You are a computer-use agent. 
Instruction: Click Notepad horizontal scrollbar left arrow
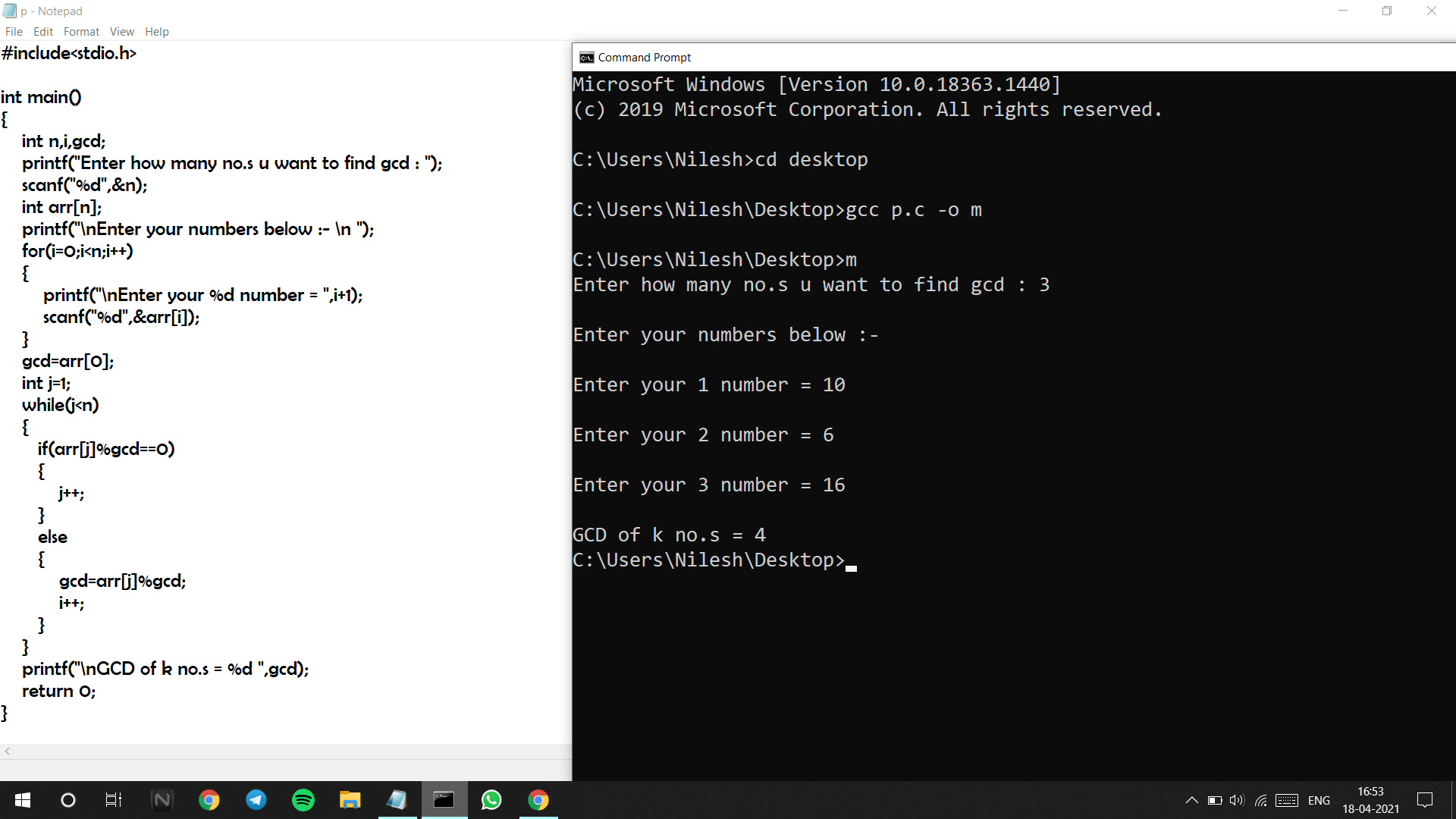pos(8,751)
